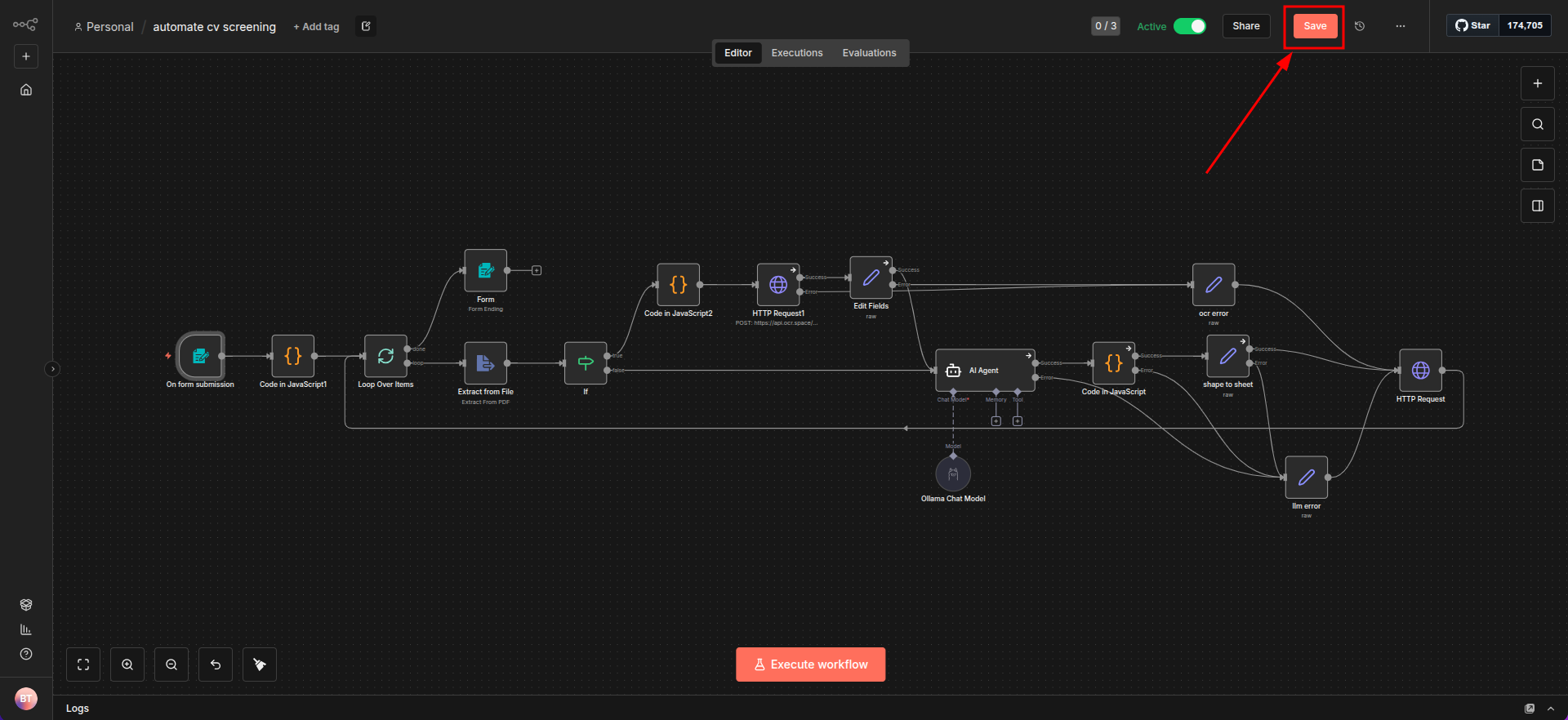Click the Execute workflow button
Viewport: 1568px width, 720px height.
[810, 664]
